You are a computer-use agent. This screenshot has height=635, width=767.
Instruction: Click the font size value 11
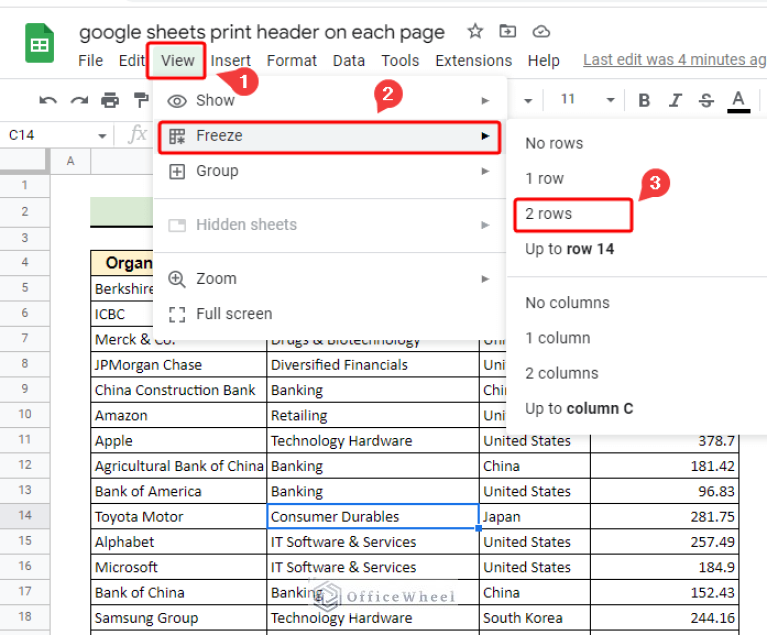567,99
